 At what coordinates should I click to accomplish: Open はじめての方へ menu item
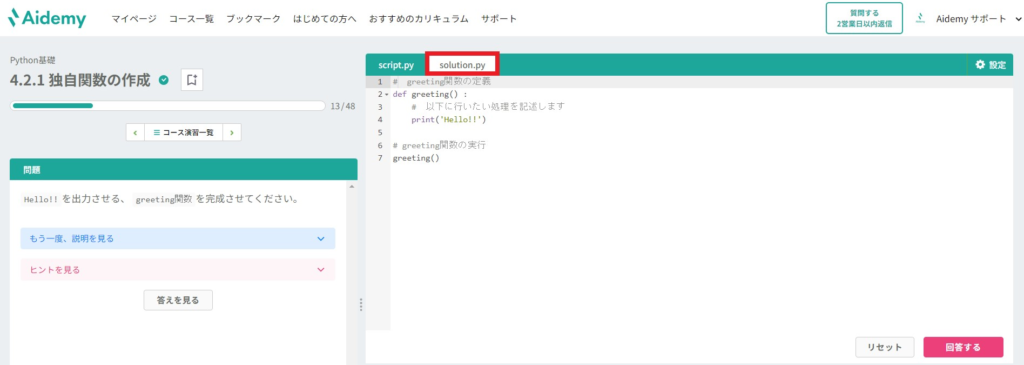(x=325, y=19)
